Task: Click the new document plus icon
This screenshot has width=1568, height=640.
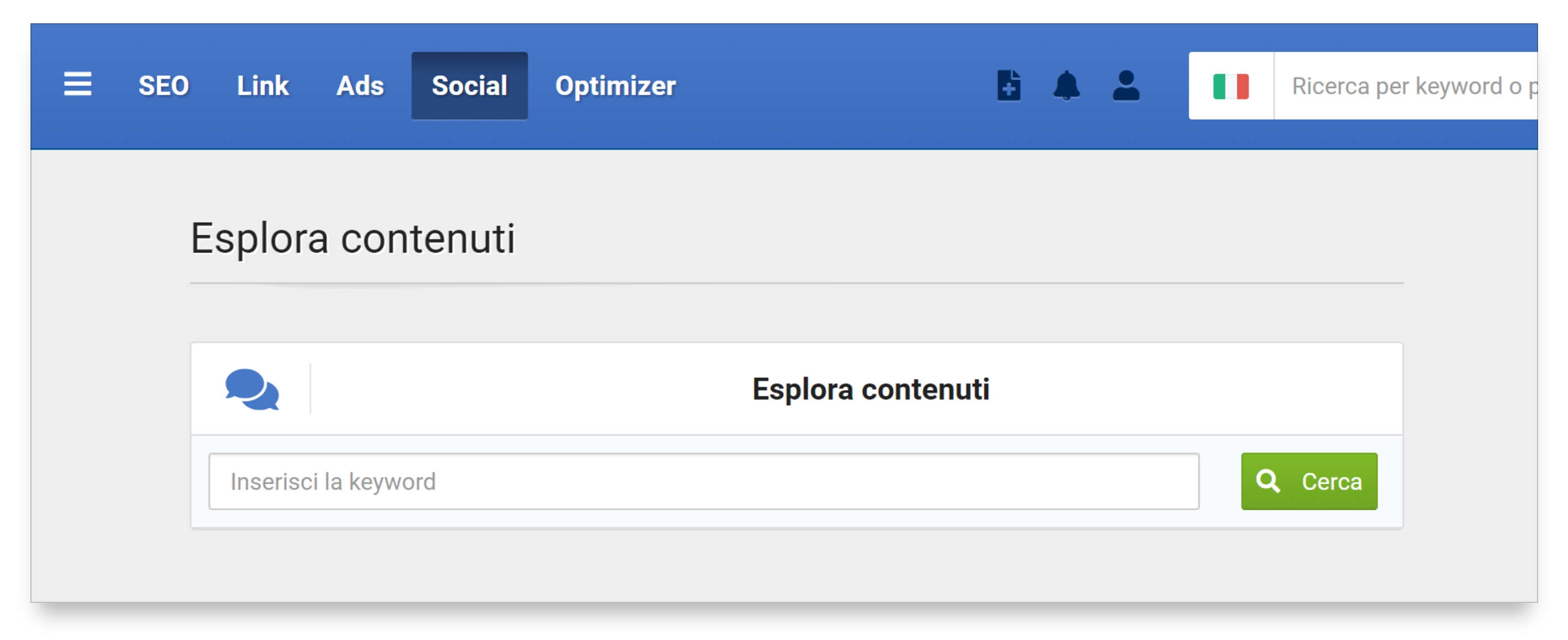Action: pos(1009,85)
